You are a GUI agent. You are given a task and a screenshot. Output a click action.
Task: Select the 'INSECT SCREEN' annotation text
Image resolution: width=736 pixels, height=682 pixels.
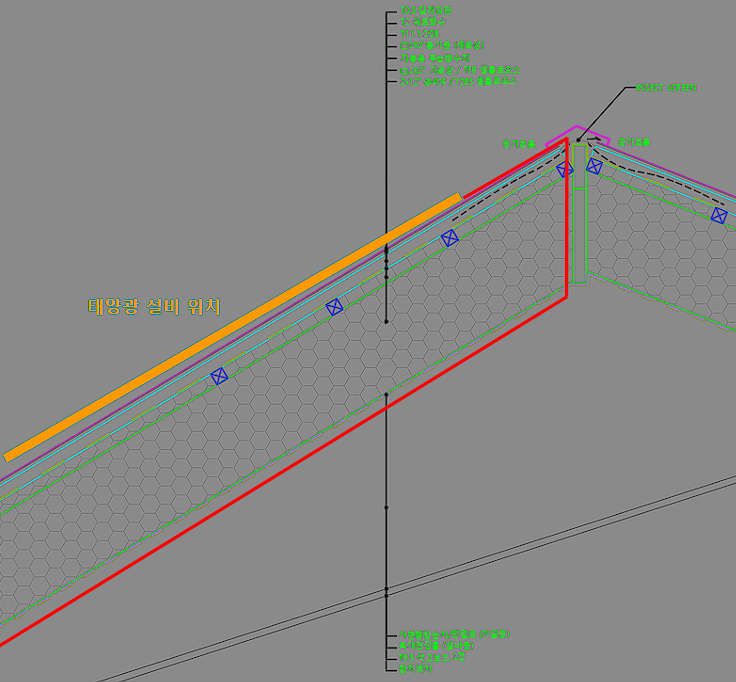pos(666,88)
